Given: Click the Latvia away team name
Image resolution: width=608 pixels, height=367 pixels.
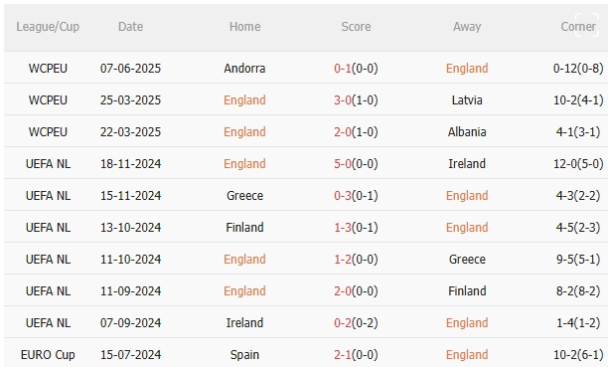Looking at the screenshot, I should (x=467, y=100).
